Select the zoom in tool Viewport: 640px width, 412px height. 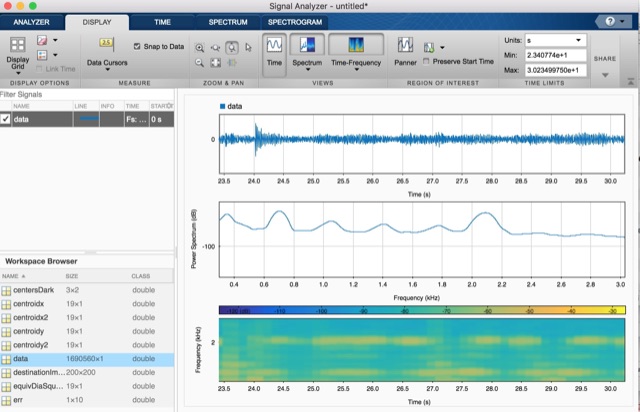pyautogui.click(x=200, y=46)
